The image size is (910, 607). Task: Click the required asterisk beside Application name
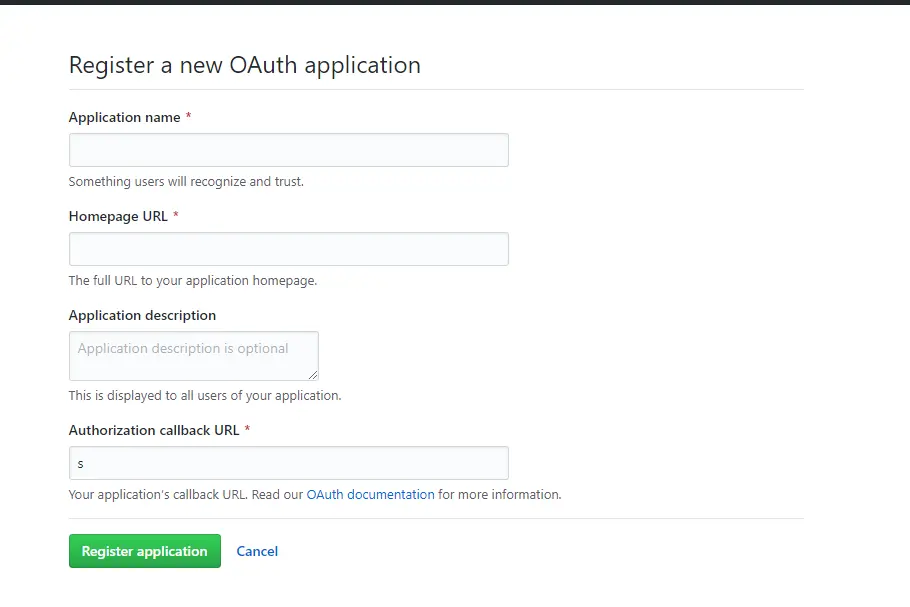tap(186, 117)
